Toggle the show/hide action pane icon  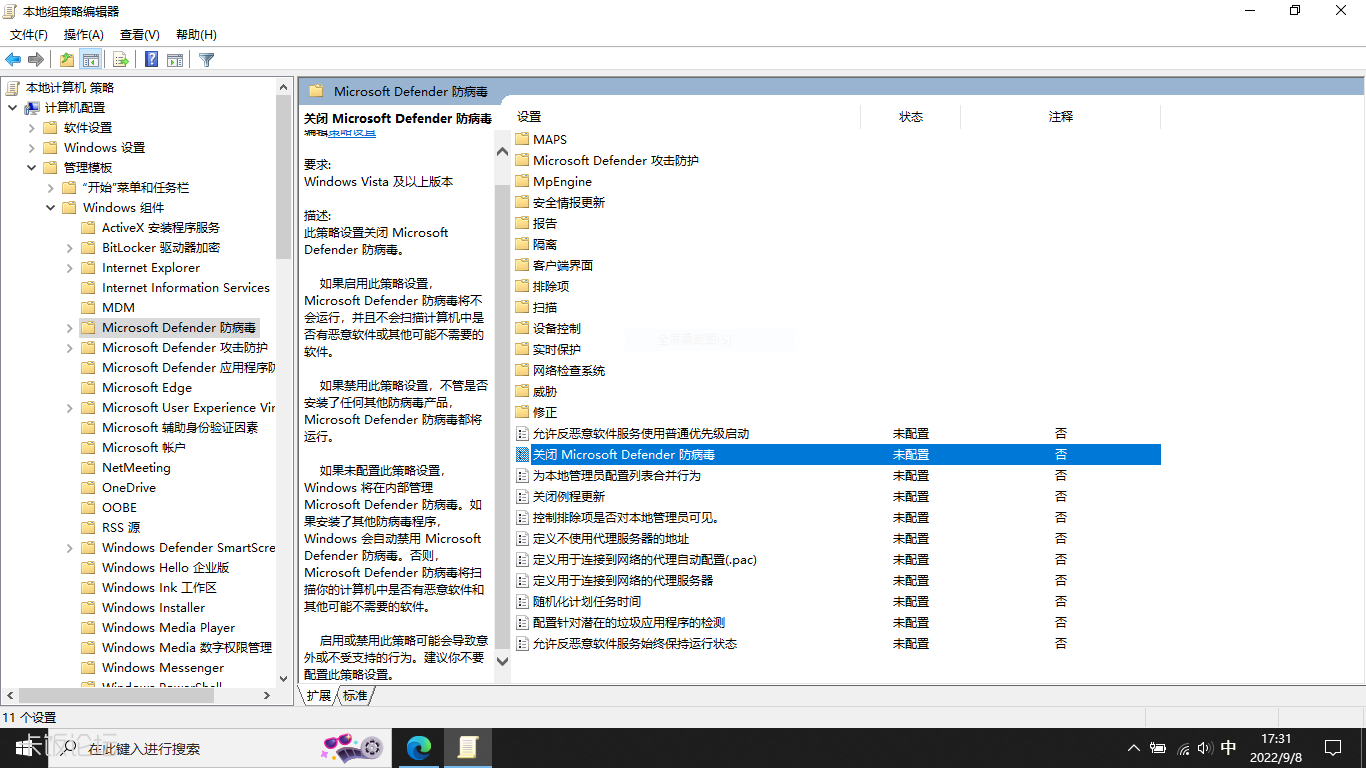[175, 60]
